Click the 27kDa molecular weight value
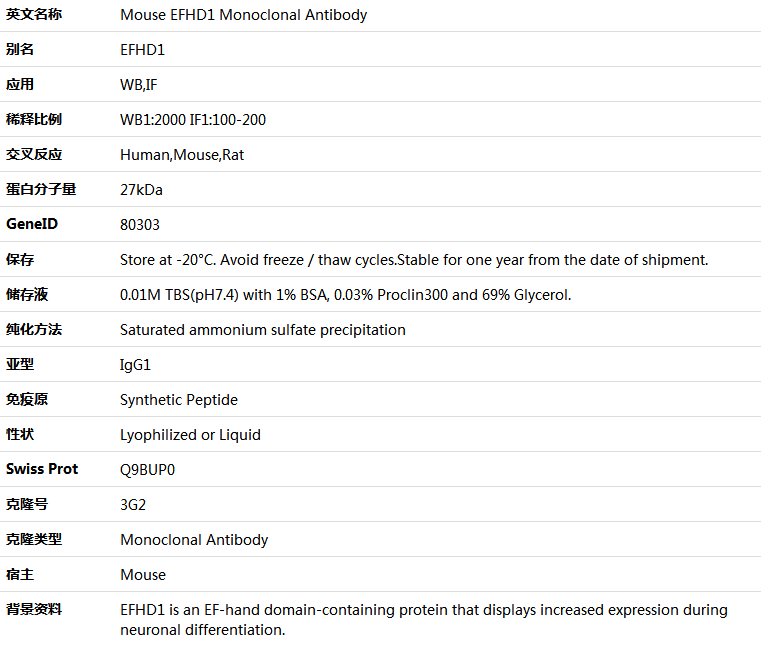The image size is (763, 646). click(x=141, y=190)
